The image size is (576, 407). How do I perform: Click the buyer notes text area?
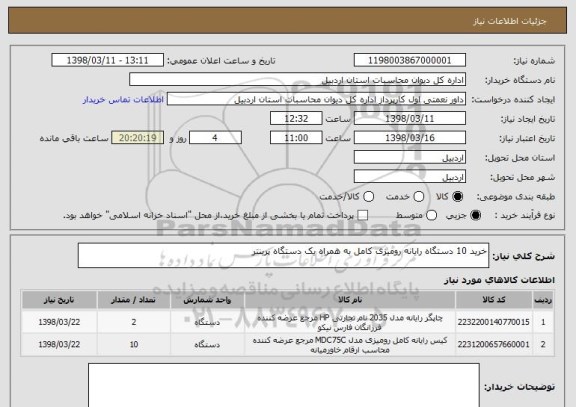point(284,385)
